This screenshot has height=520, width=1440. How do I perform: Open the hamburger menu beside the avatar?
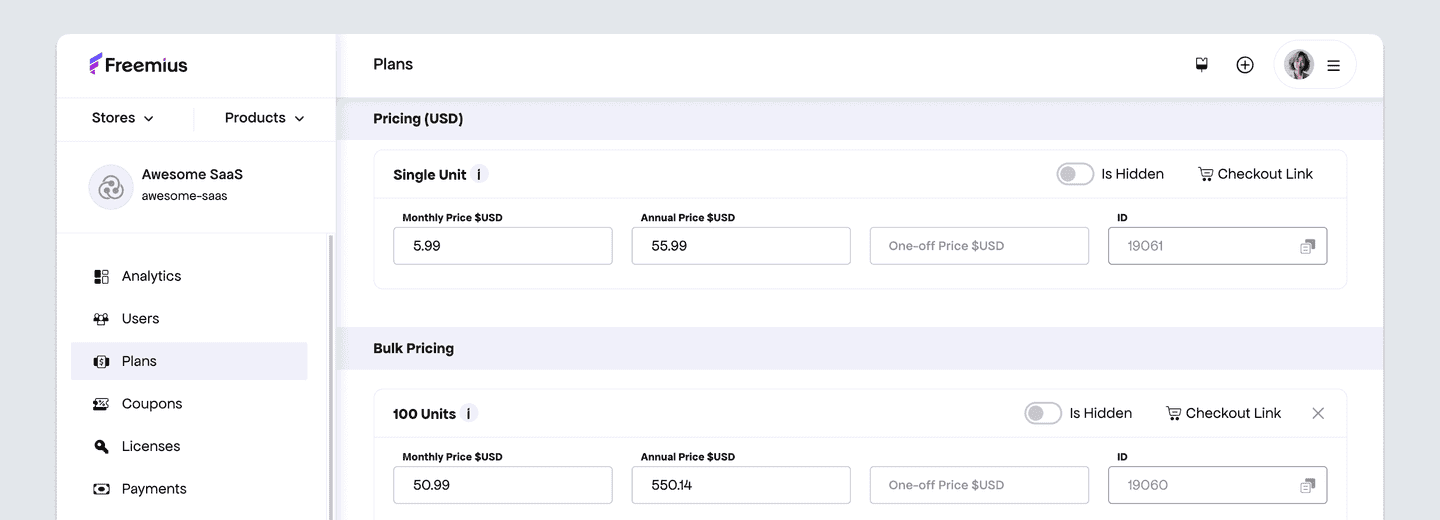[x=1333, y=66]
